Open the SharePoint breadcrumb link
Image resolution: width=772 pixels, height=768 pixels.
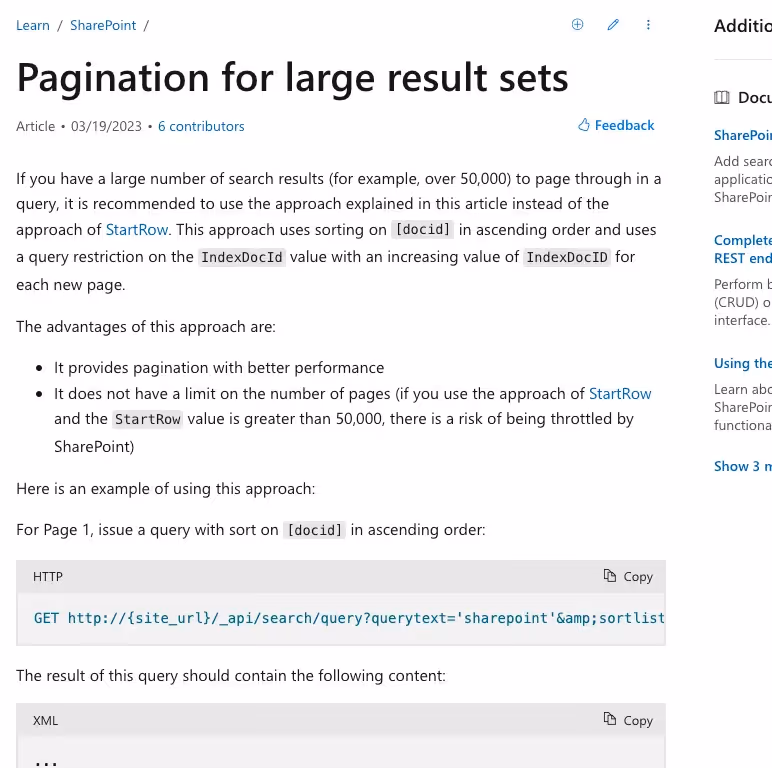click(103, 25)
